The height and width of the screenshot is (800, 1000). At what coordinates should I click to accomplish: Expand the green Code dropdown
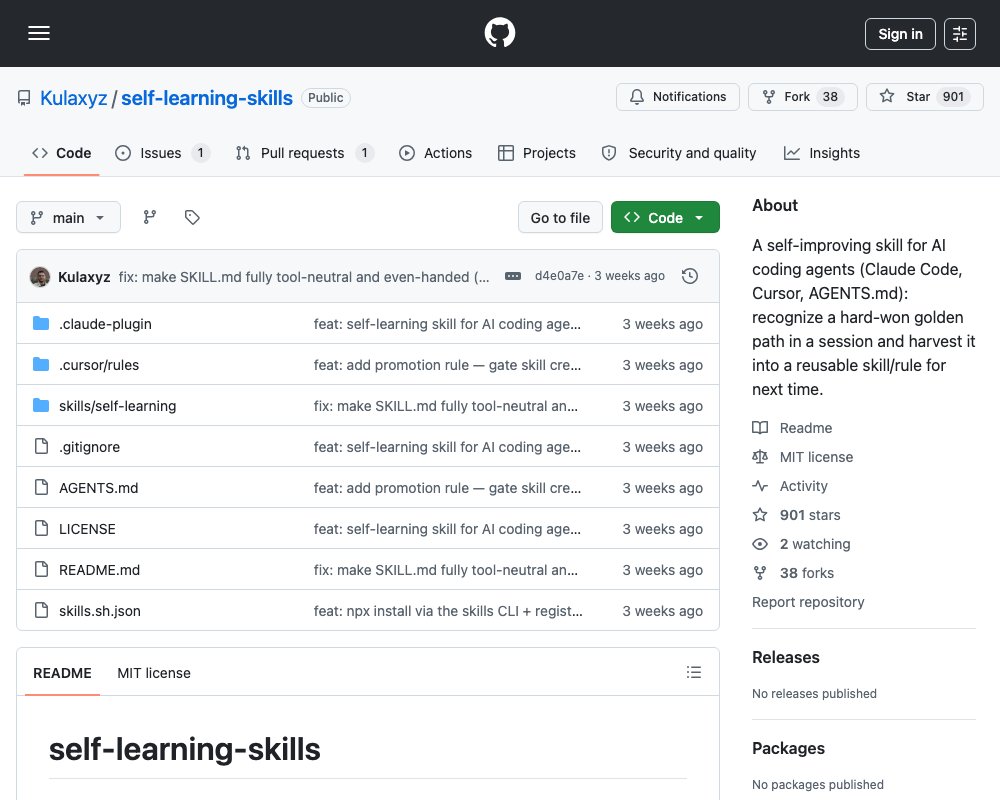tap(665, 218)
